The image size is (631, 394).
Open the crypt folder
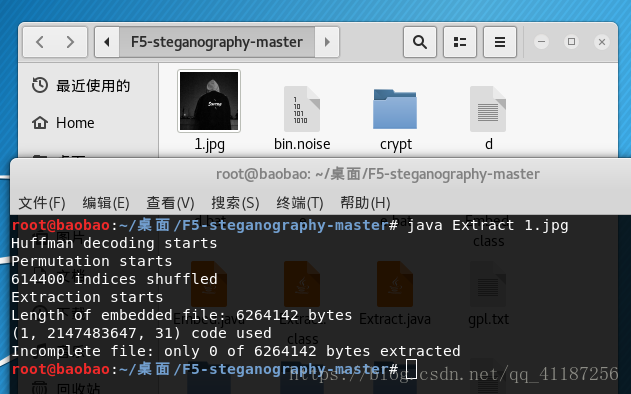pyautogui.click(x=395, y=109)
